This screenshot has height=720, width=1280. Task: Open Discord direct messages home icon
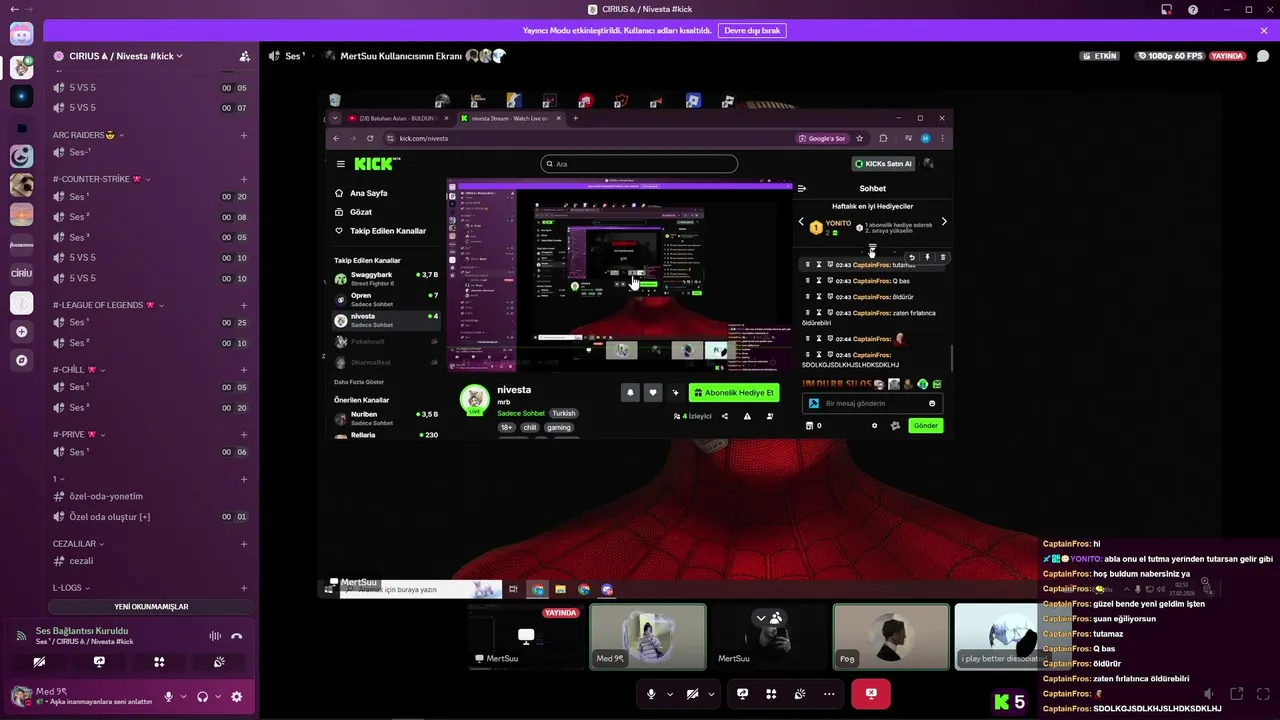pyautogui.click(x=21, y=35)
